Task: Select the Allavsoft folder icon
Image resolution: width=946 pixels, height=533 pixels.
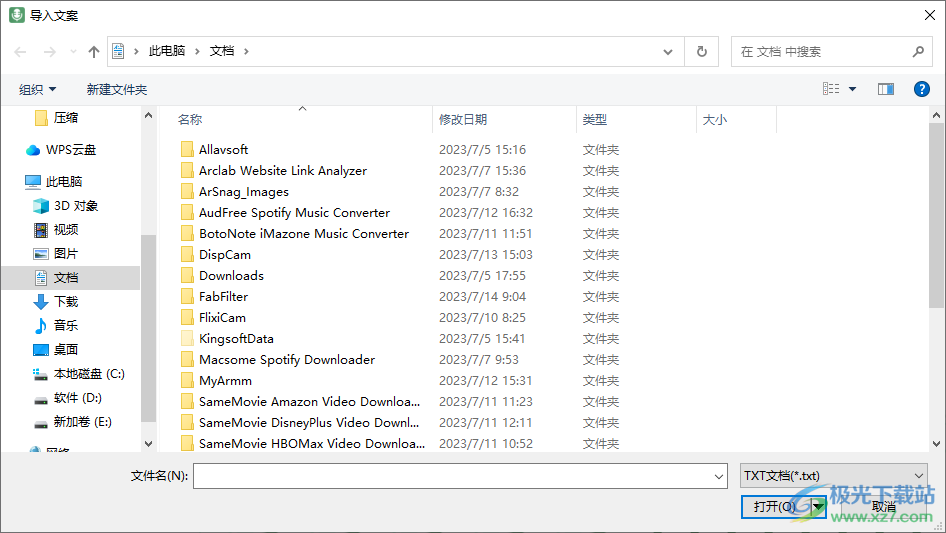Action: click(x=188, y=149)
